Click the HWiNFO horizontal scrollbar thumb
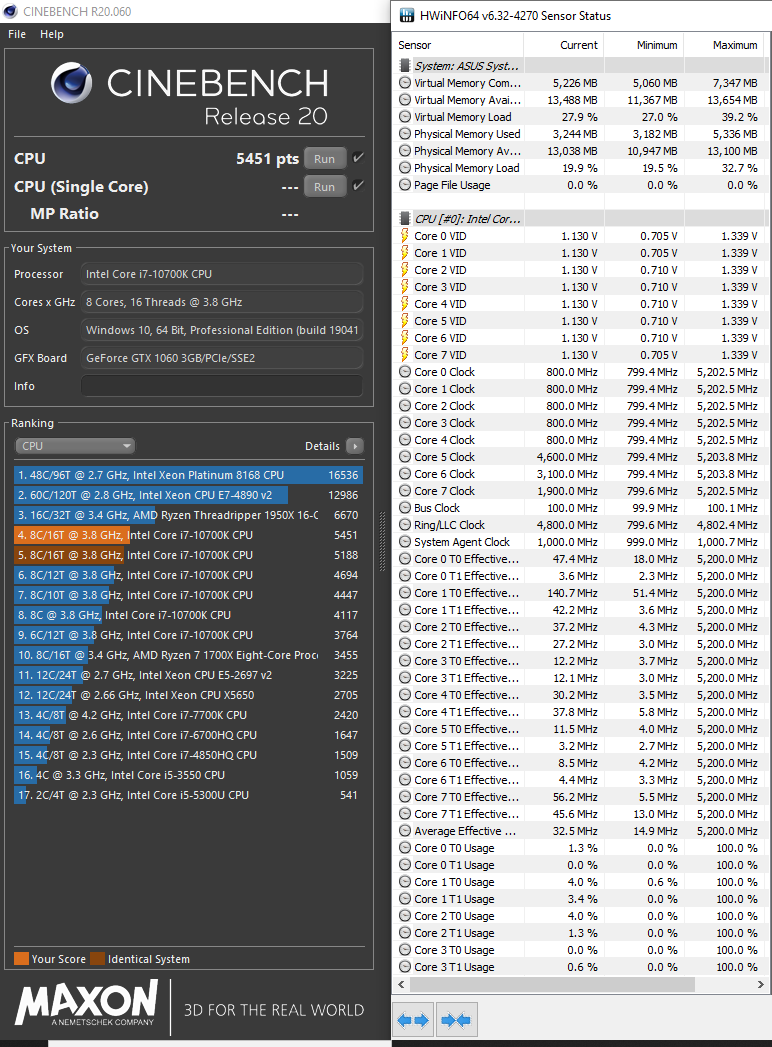The height and width of the screenshot is (1047, 772). click(552, 984)
